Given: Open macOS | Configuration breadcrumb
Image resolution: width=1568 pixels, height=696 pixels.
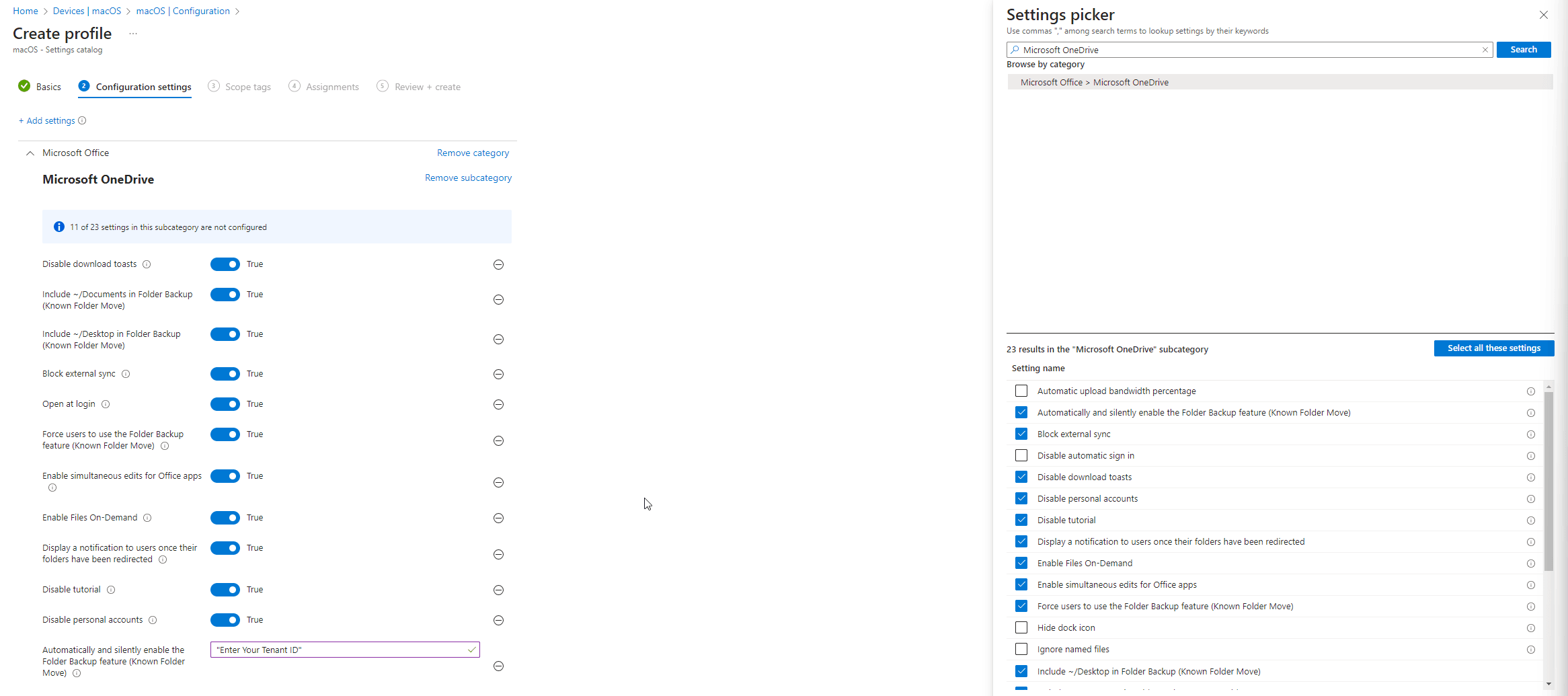Looking at the screenshot, I should pos(183,11).
